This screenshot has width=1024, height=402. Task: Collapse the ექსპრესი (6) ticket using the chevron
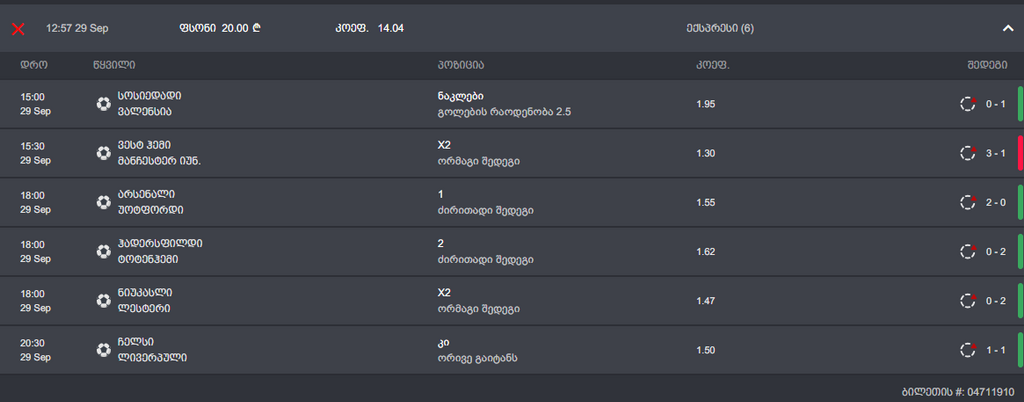tap(1007, 29)
